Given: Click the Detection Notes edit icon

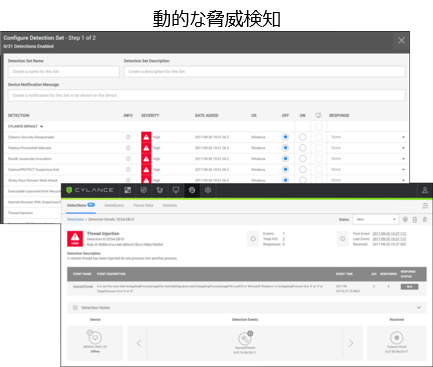Looking at the screenshot, I should [x=75, y=307].
